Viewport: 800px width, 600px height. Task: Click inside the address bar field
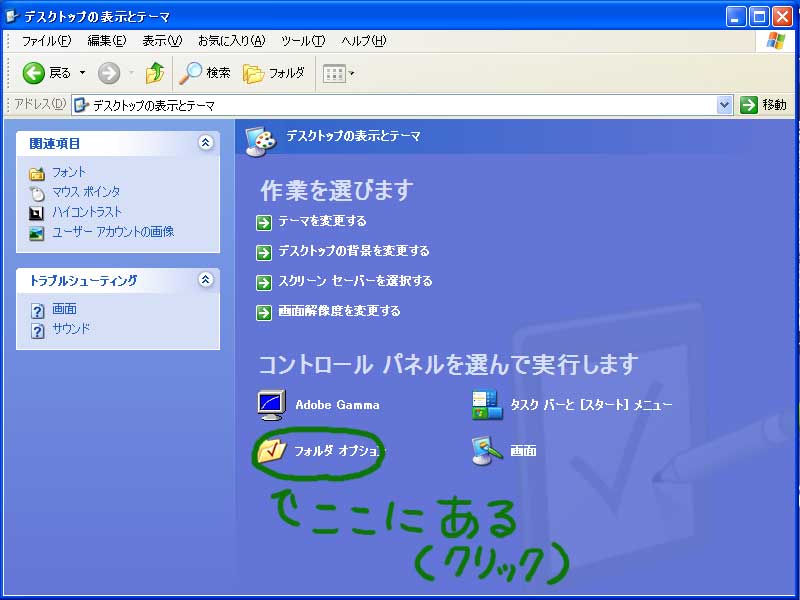click(400, 105)
